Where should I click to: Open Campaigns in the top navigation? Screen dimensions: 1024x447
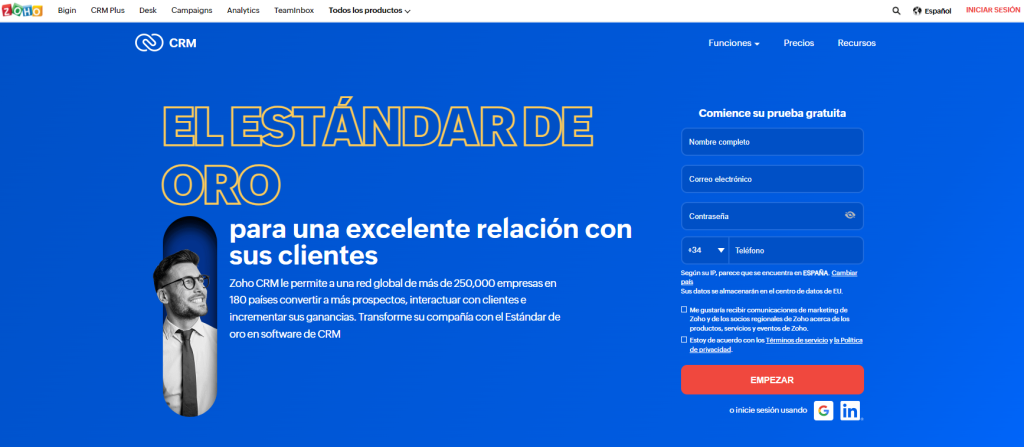click(x=192, y=10)
